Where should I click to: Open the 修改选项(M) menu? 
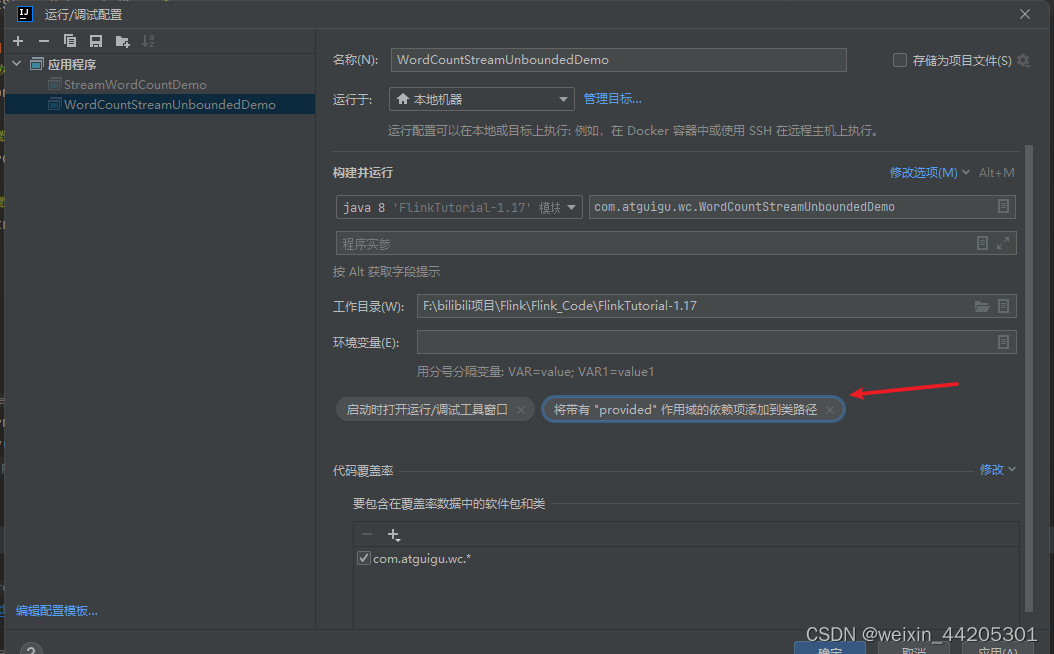922,172
